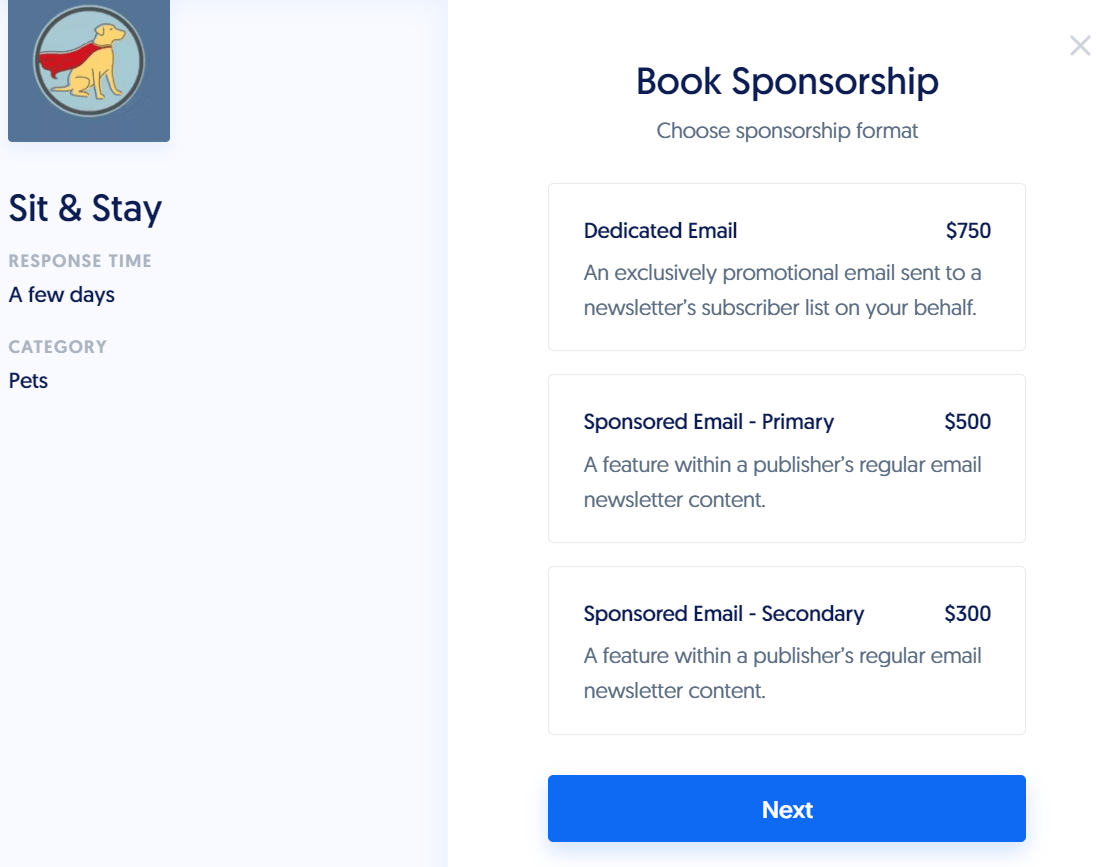Select the Dedicated Email sponsorship option

[786, 266]
